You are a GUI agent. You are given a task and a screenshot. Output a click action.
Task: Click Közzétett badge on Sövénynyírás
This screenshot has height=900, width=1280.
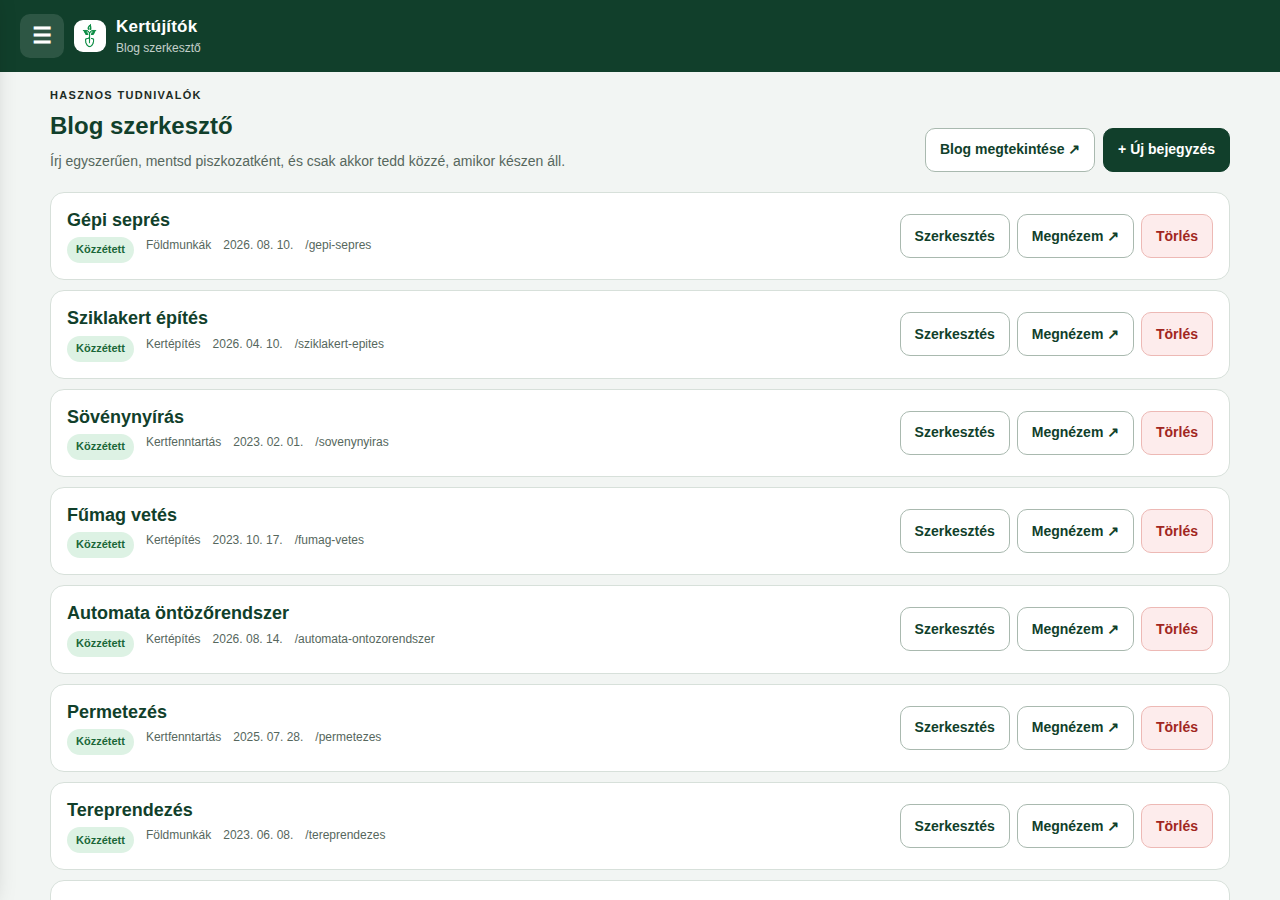[100, 446]
